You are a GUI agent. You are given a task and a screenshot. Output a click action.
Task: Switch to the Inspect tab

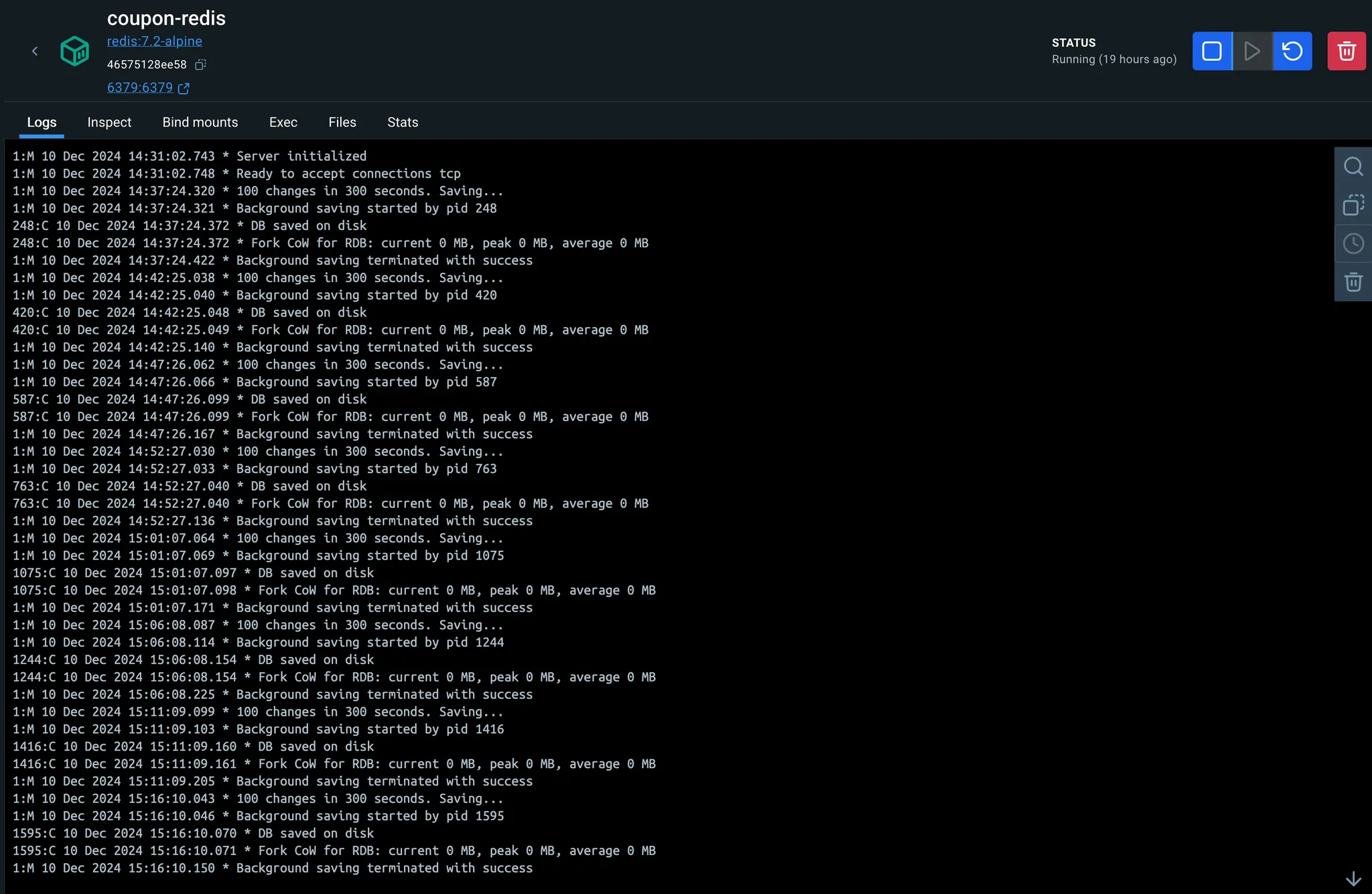pos(109,122)
